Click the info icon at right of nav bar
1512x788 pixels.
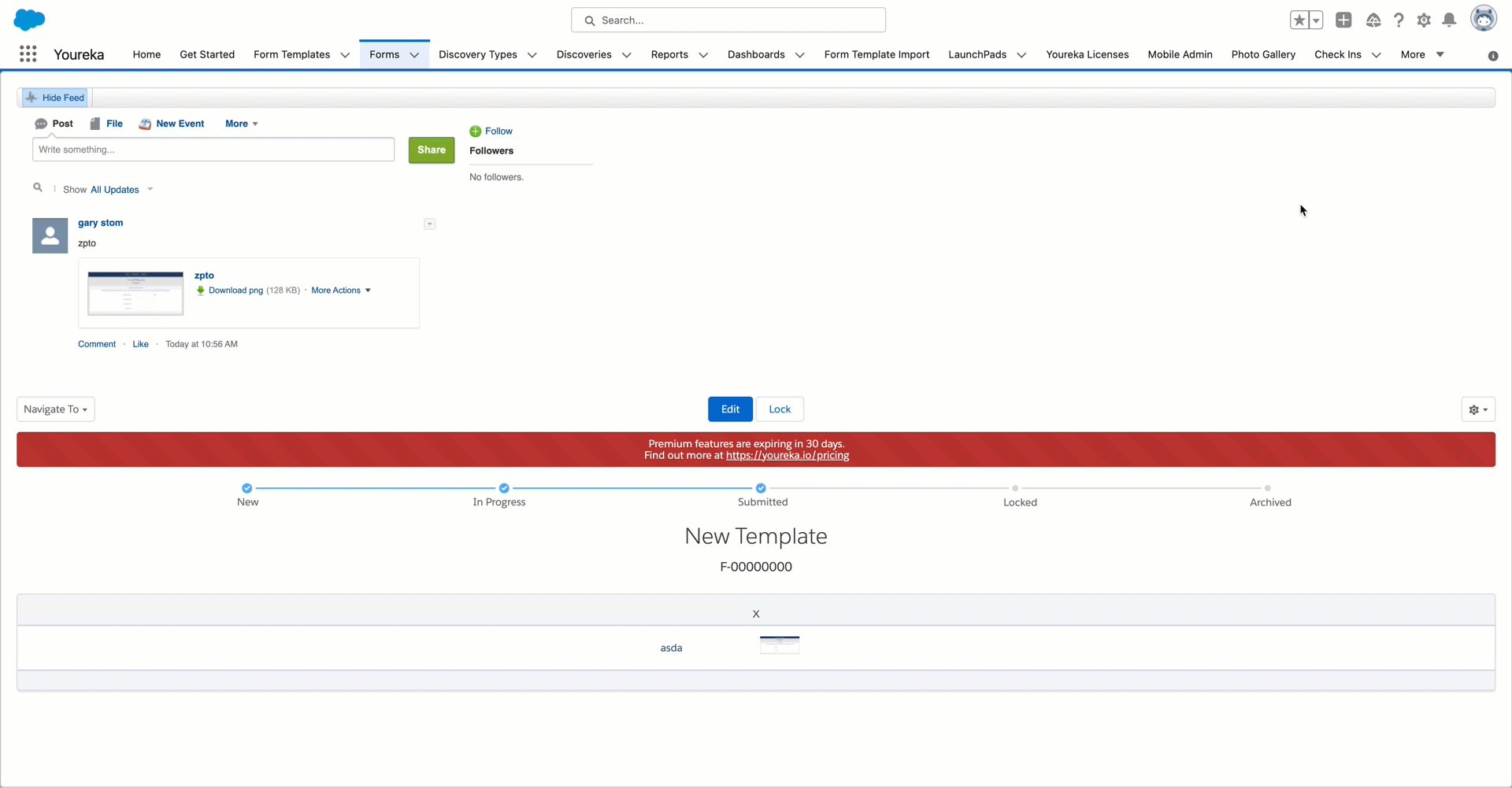pyautogui.click(x=1493, y=55)
